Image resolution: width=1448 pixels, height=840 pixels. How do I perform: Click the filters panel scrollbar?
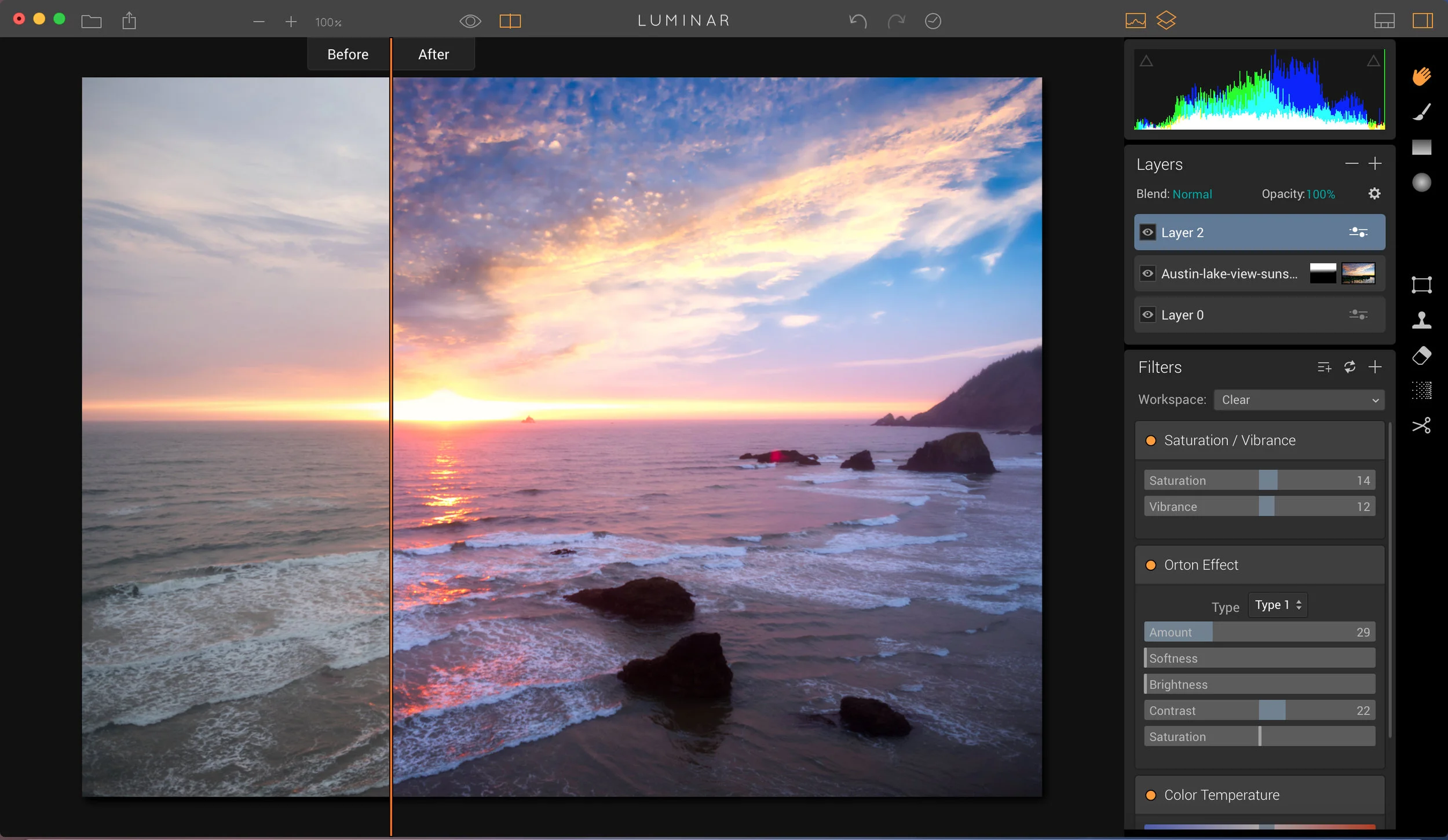click(x=1390, y=580)
